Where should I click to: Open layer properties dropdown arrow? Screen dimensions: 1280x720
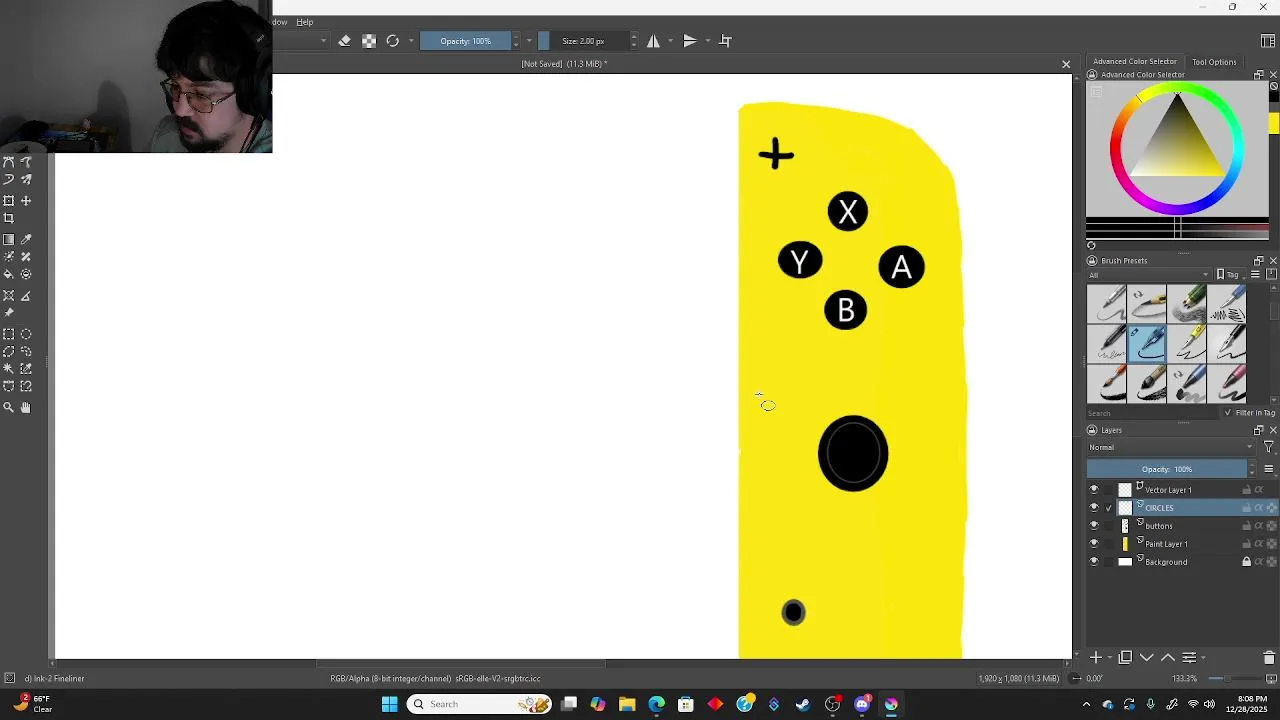tap(1201, 658)
